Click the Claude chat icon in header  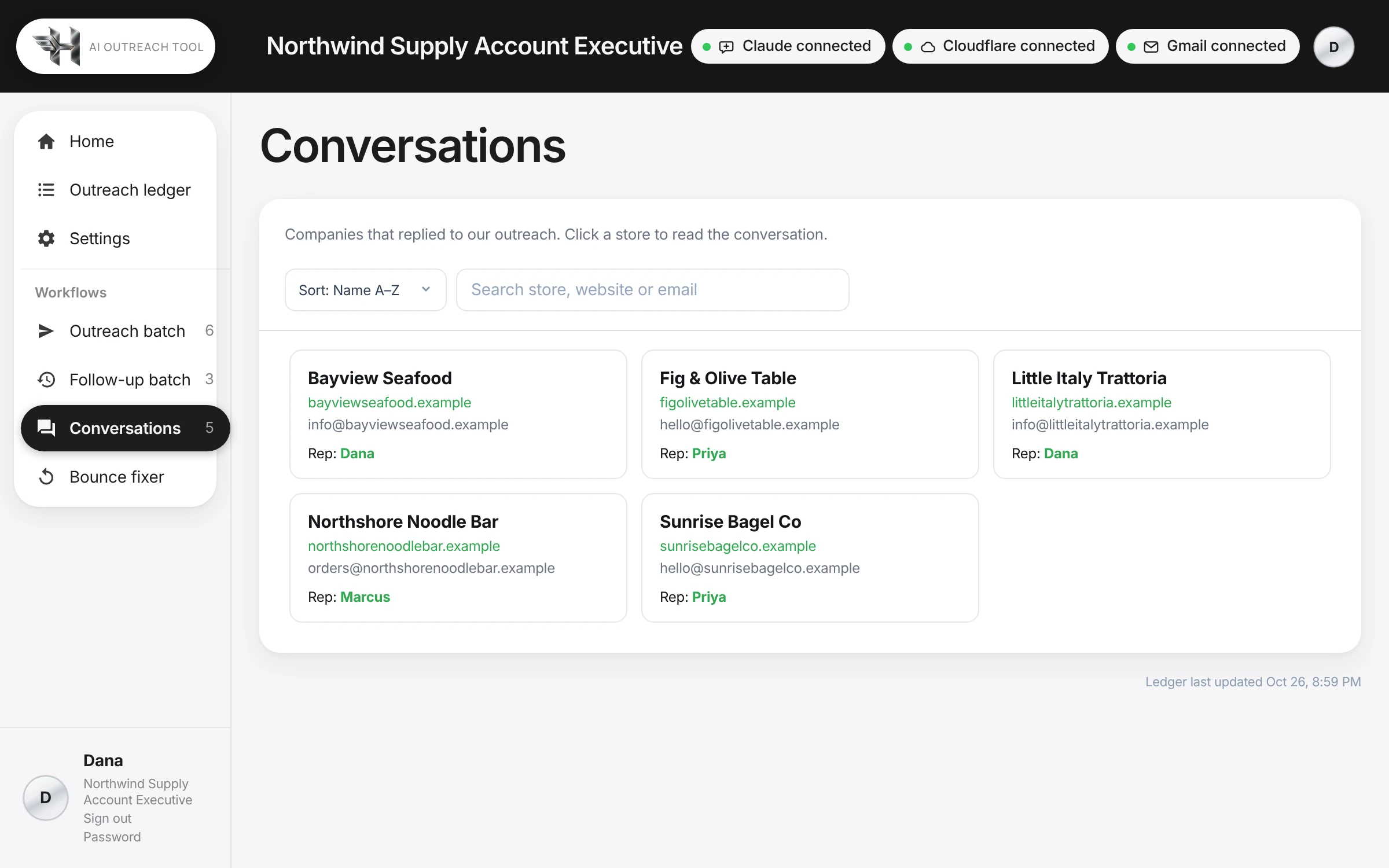[x=726, y=47]
